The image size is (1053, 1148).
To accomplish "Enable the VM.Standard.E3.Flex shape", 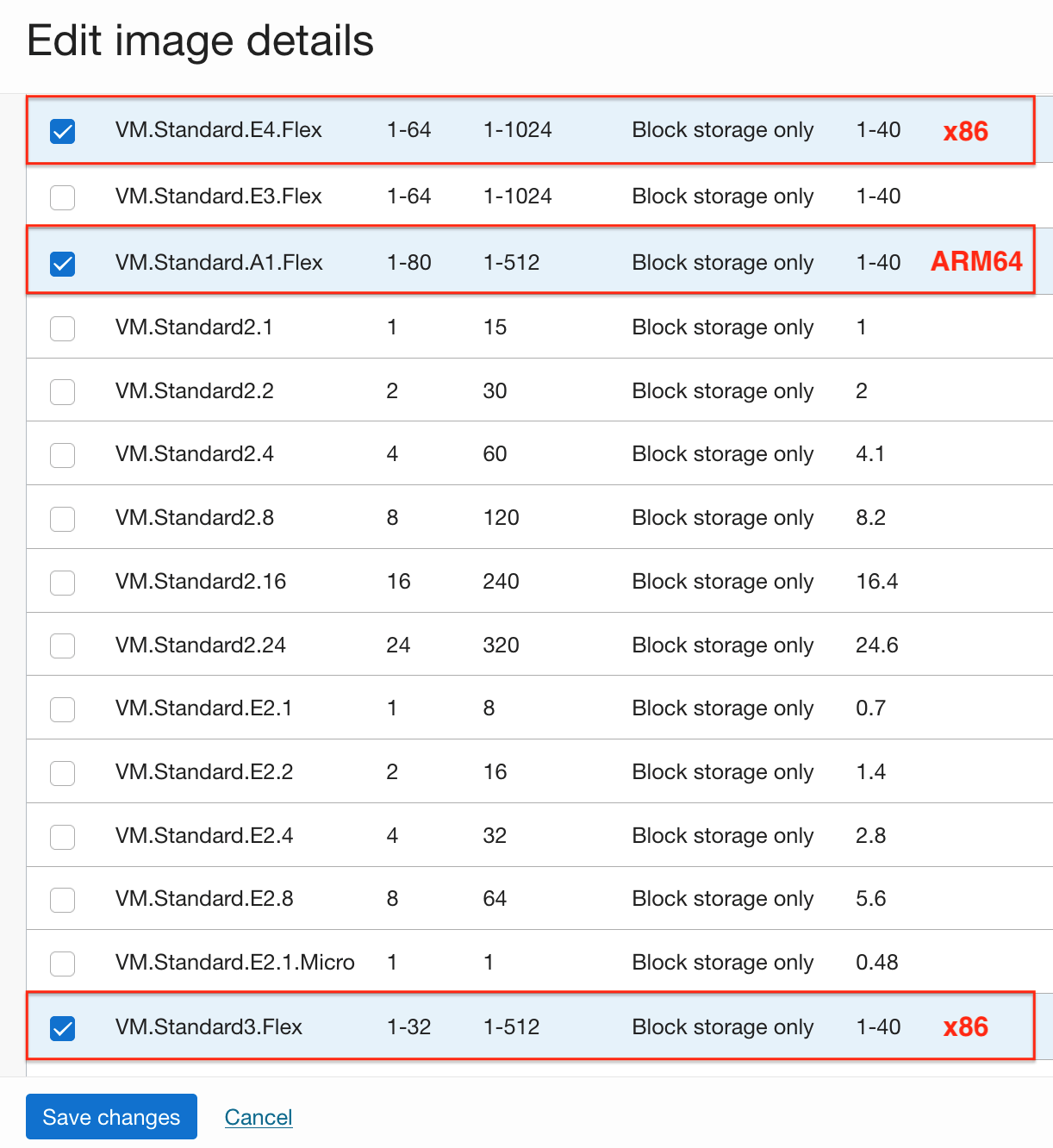I will point(62,197).
